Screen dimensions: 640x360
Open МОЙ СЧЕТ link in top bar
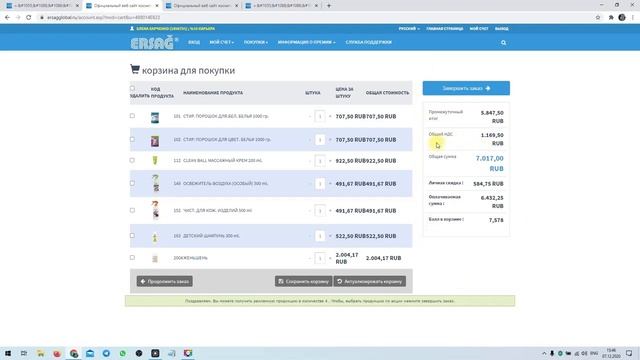[479, 29]
